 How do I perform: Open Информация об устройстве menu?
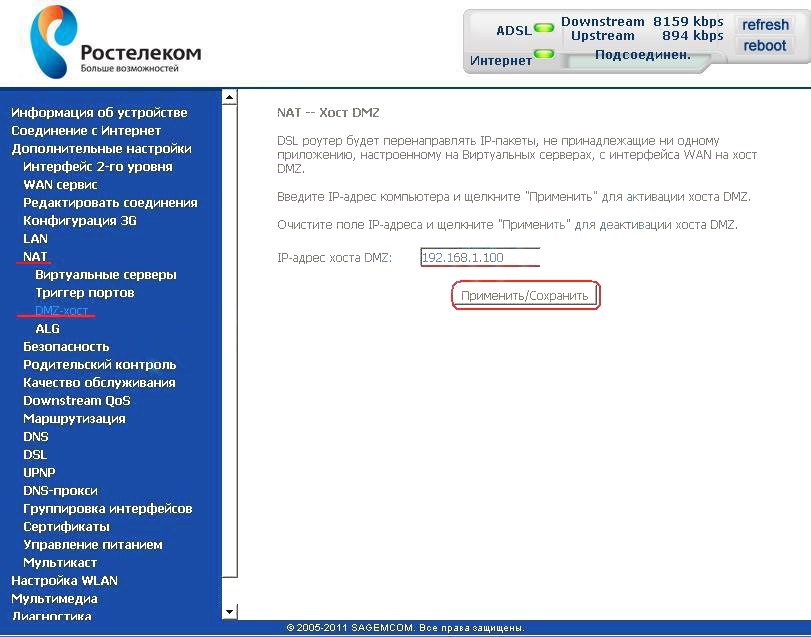click(99, 113)
